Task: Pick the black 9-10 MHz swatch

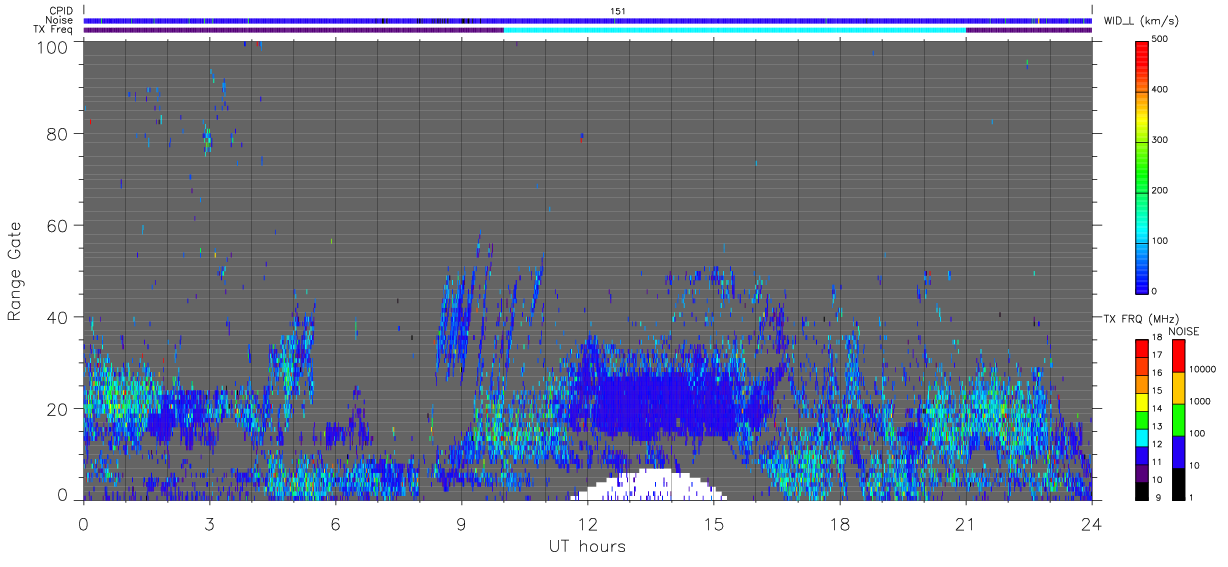Action: coord(1142,490)
